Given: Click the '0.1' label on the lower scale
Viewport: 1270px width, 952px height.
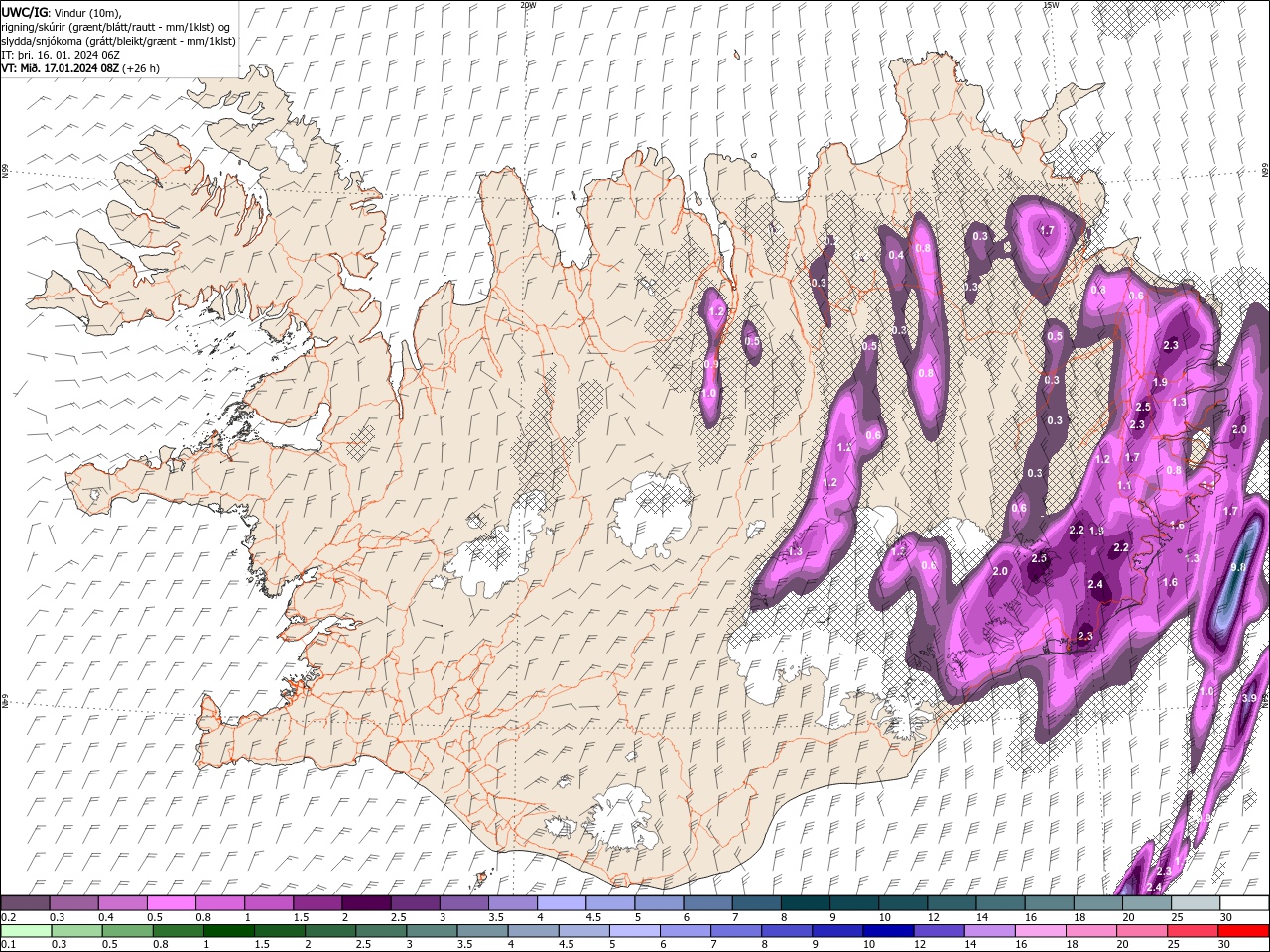Looking at the screenshot, I should pyautogui.click(x=7, y=945).
